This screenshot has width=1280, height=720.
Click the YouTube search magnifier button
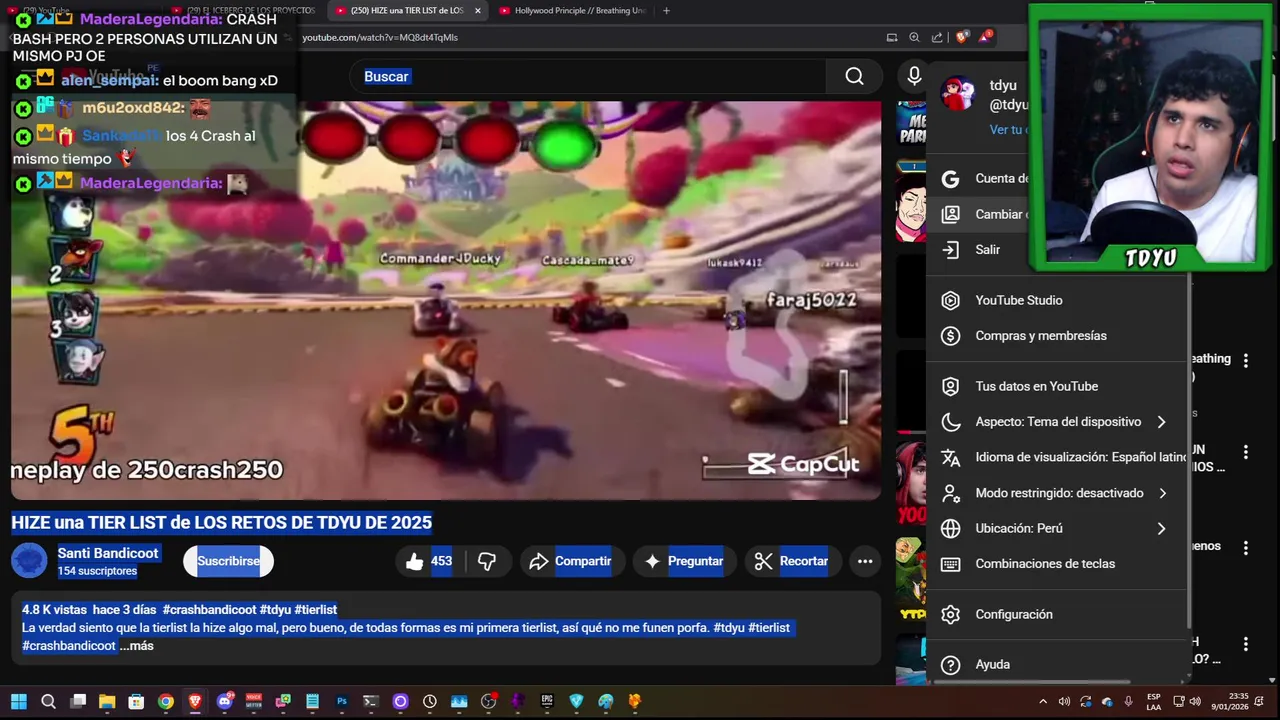[x=854, y=77]
